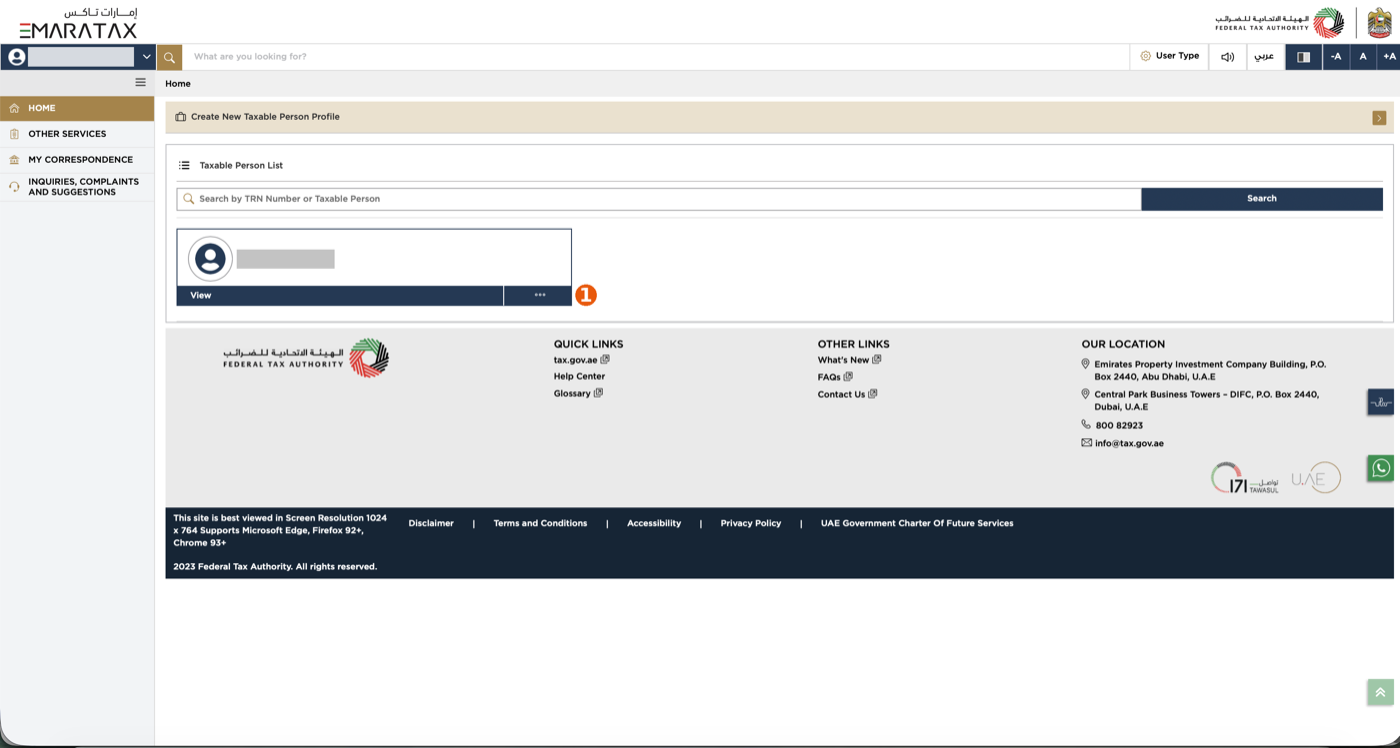Open the What's New link
The height and width of the screenshot is (748, 1400).
pyautogui.click(x=849, y=360)
